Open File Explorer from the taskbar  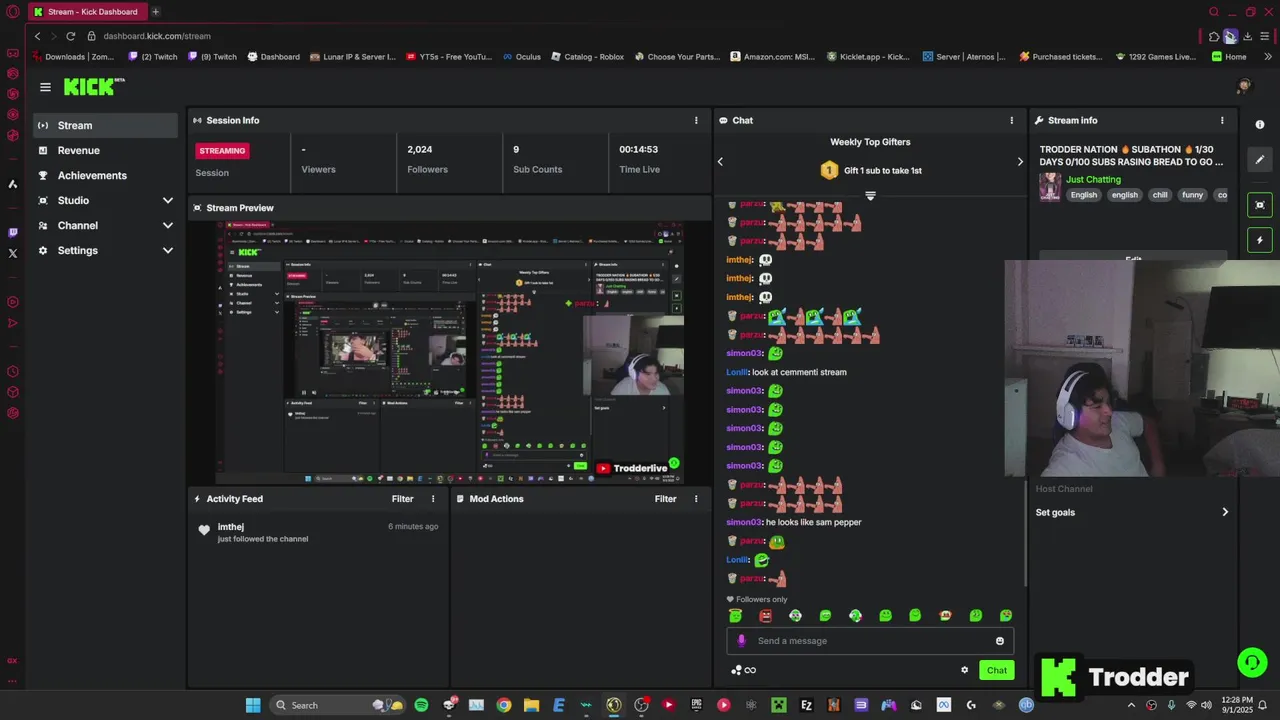[531, 705]
